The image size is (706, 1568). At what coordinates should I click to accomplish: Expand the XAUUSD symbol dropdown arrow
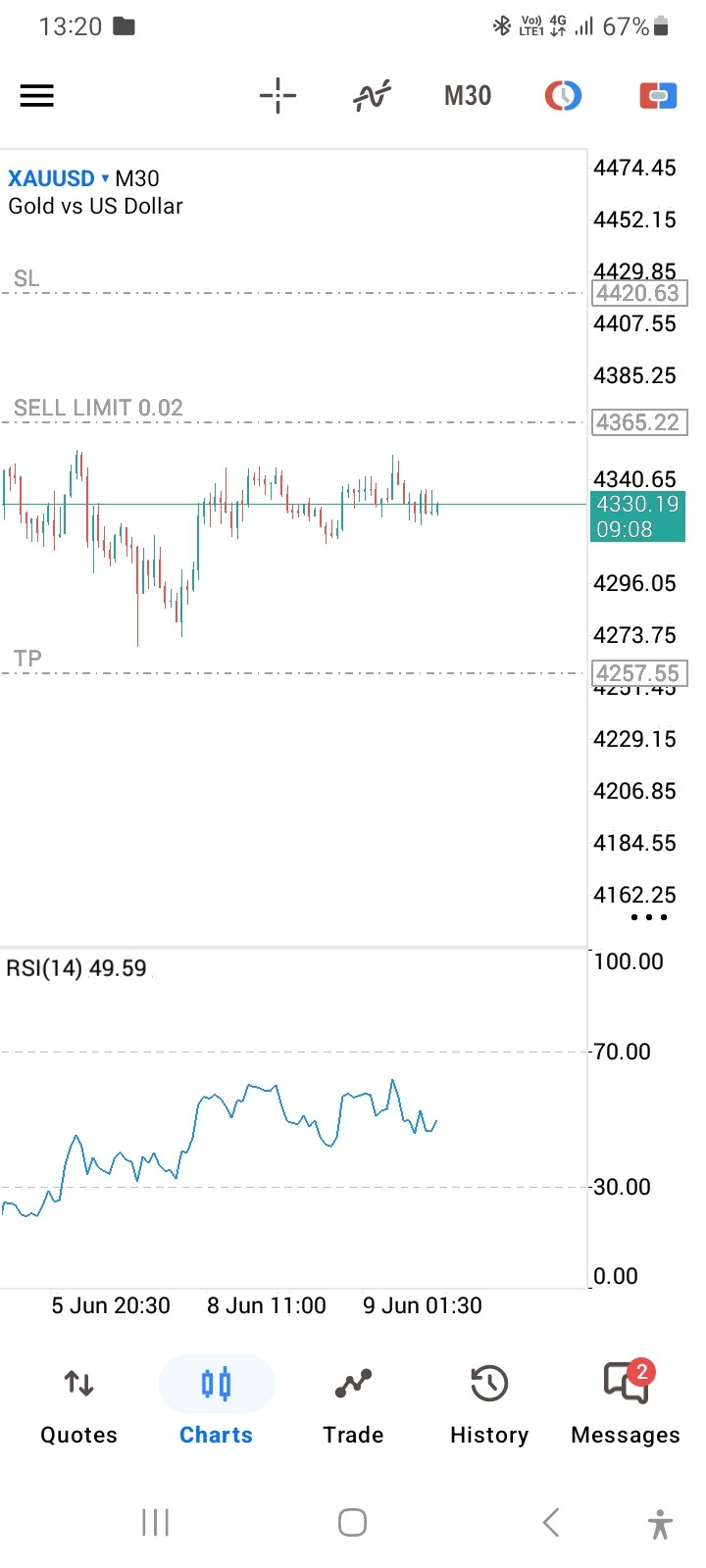pyautogui.click(x=105, y=178)
